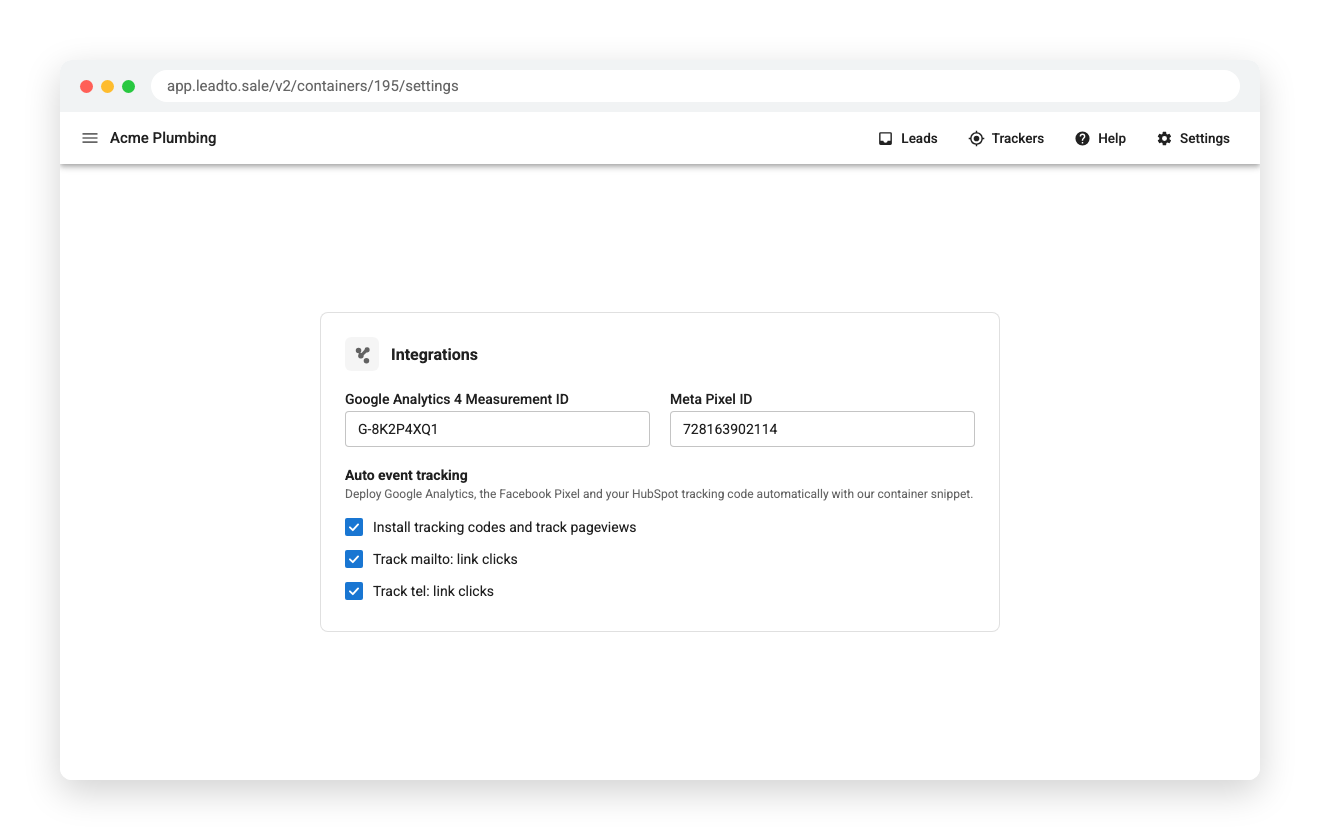The height and width of the screenshot is (840, 1320).
Task: Click the Auto event tracking heading
Action: point(406,475)
